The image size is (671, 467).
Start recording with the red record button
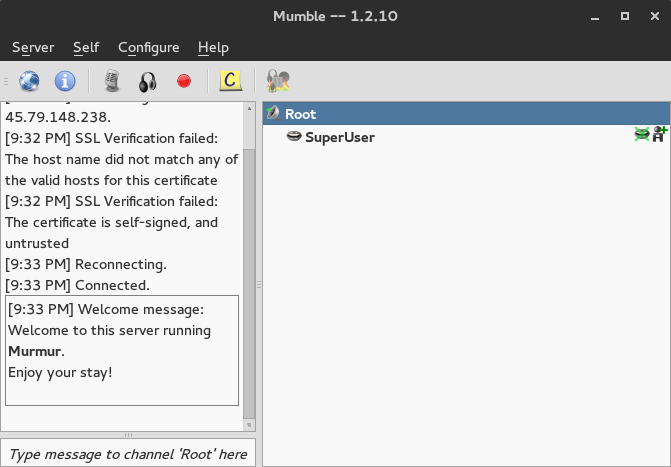tap(184, 81)
